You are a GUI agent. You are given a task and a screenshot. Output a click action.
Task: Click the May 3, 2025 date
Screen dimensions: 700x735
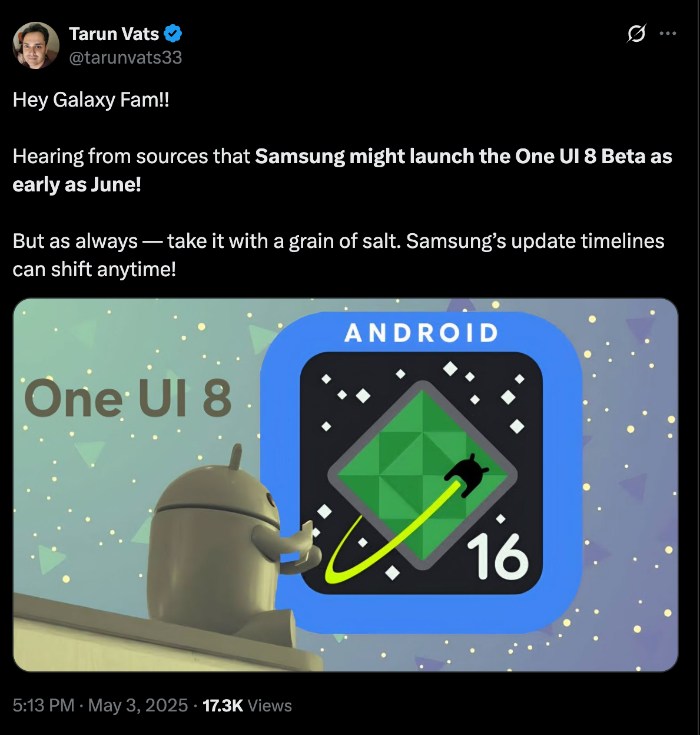(x=138, y=705)
